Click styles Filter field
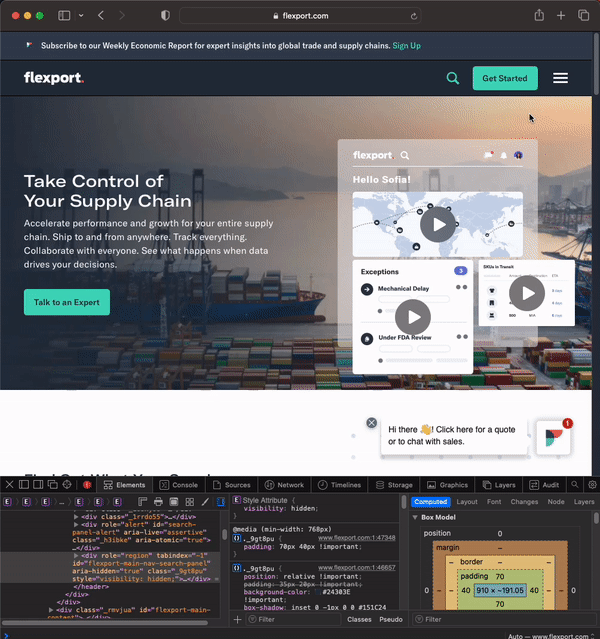 (x=293, y=619)
